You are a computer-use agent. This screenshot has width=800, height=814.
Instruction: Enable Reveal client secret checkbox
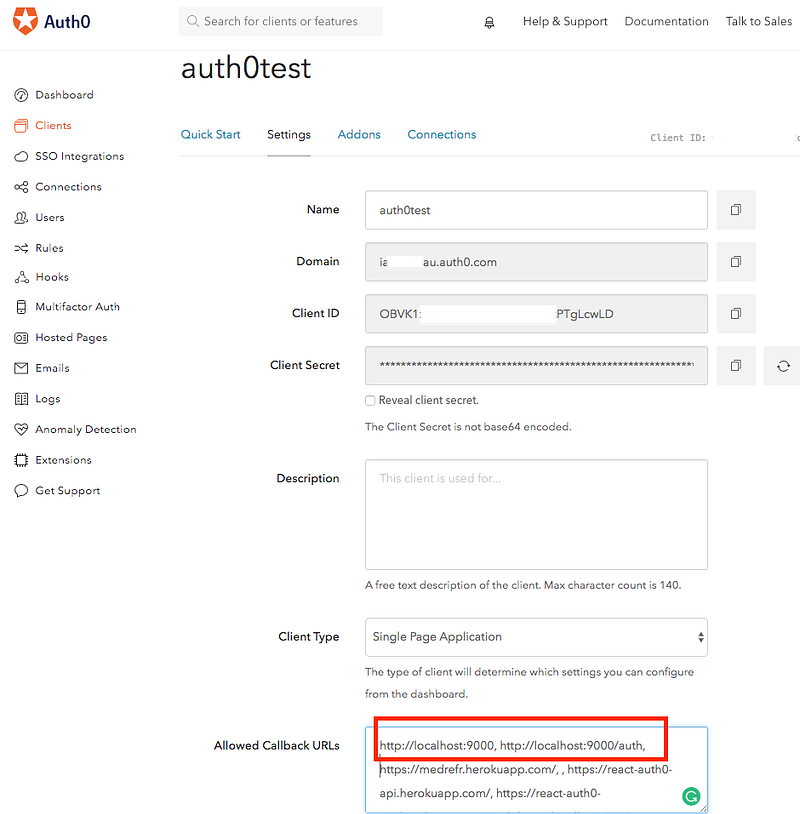[370, 401]
